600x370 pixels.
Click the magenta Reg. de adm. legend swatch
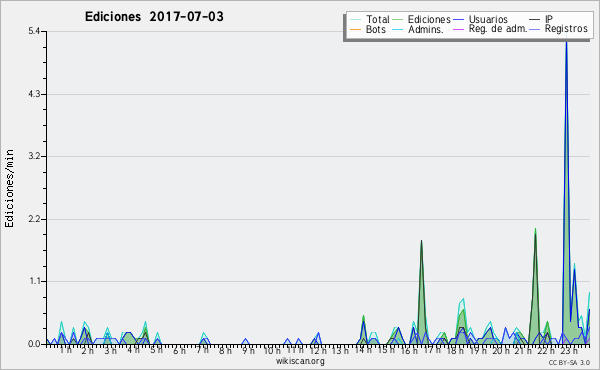[x=458, y=29]
